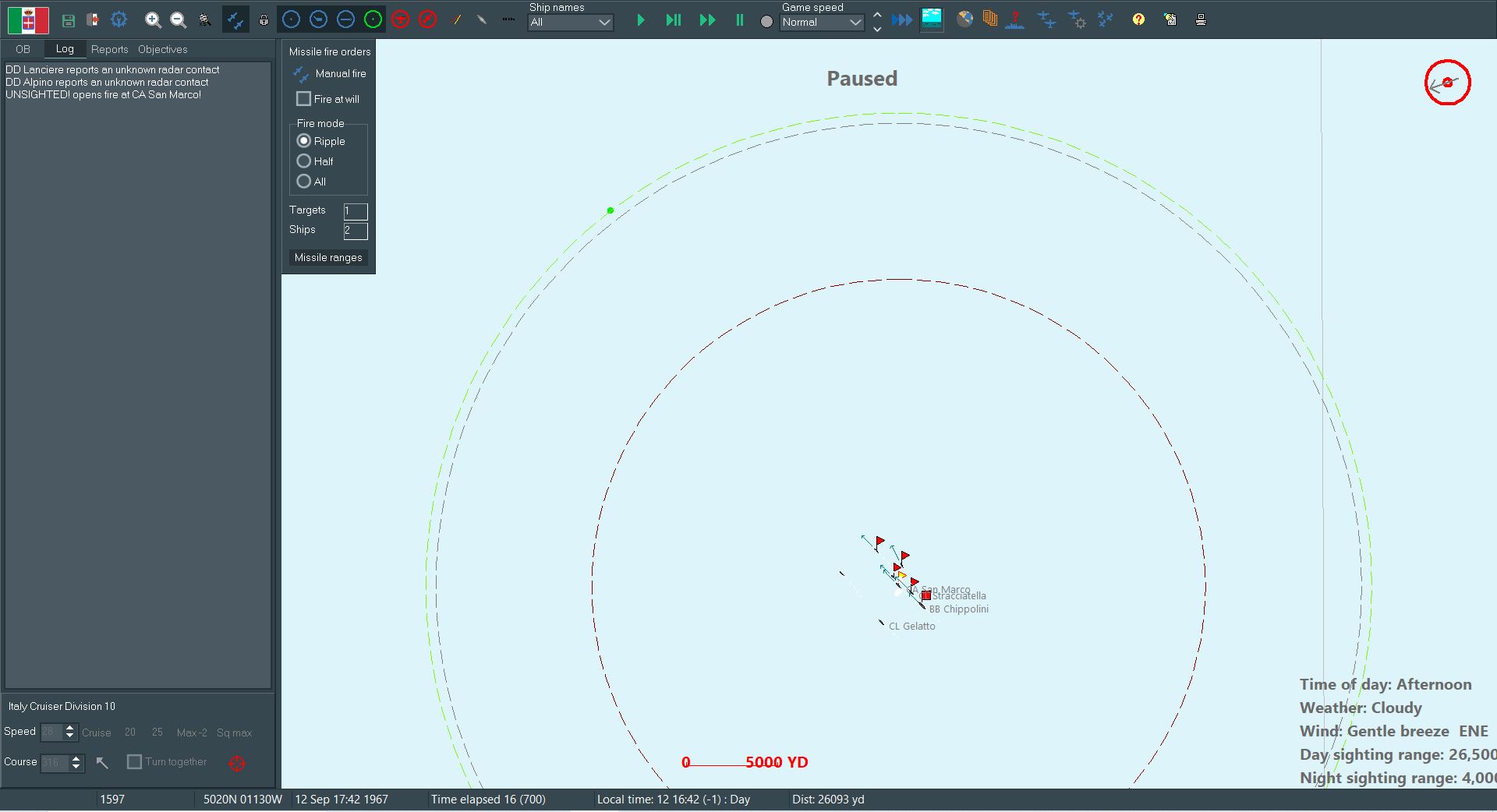1497x812 pixels.
Task: Switch to the Objectives tab
Action: pyautogui.click(x=163, y=49)
